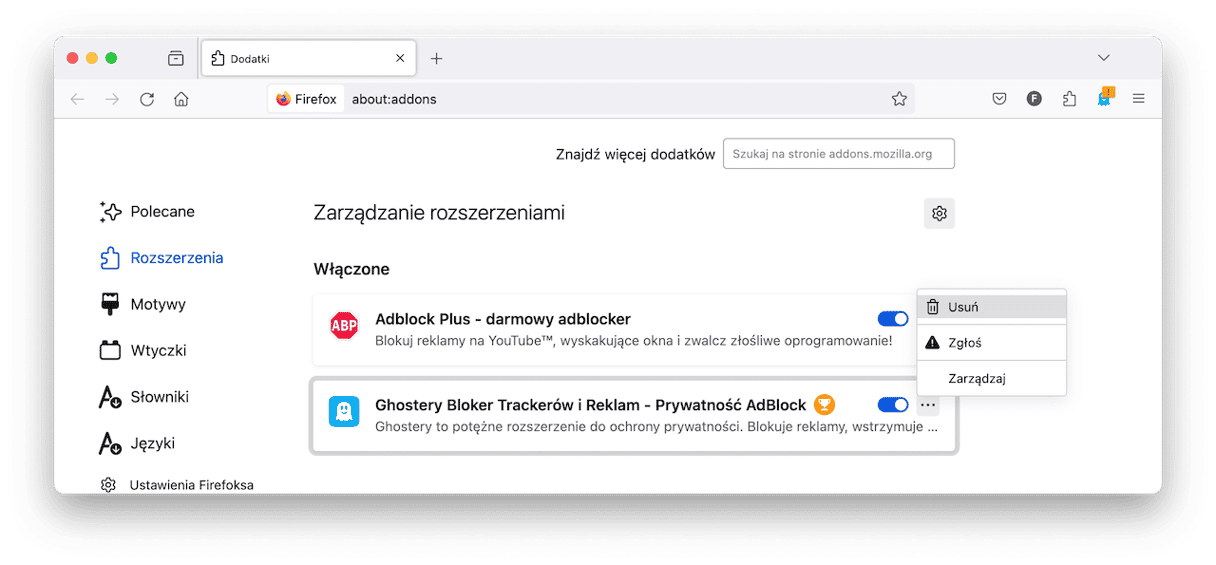The height and width of the screenshot is (565, 1216).
Task: Open the Języki category
Action: [x=137, y=443]
